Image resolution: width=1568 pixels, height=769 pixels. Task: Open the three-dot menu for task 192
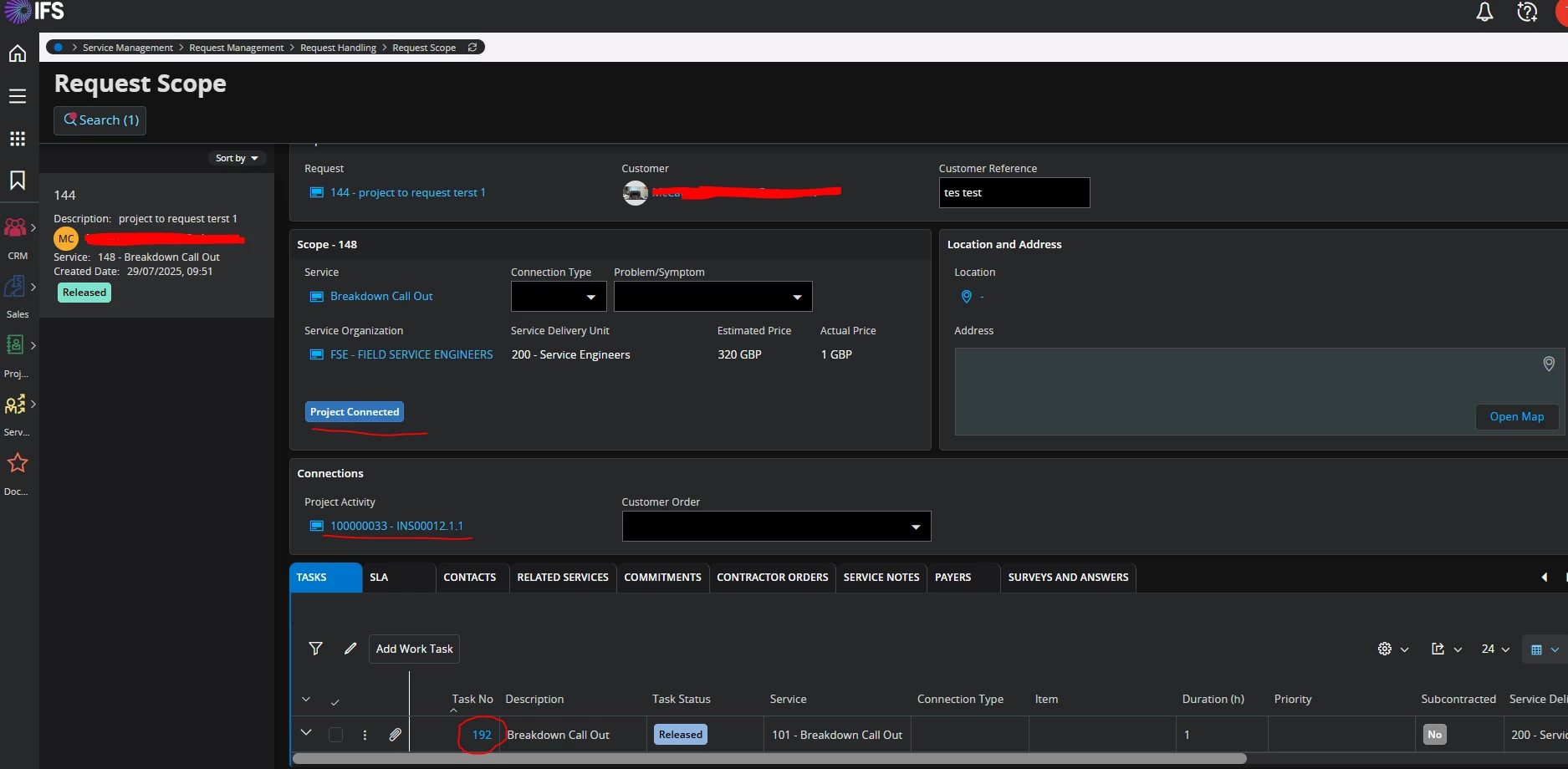click(365, 735)
